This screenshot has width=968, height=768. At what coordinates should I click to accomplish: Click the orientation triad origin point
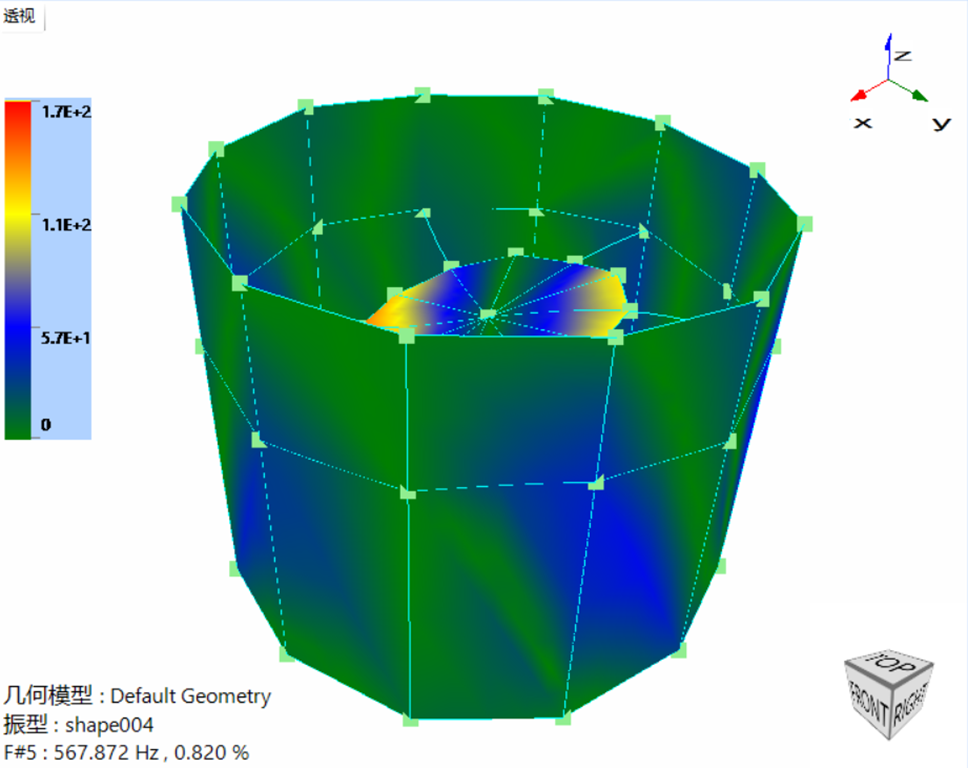click(x=888, y=79)
